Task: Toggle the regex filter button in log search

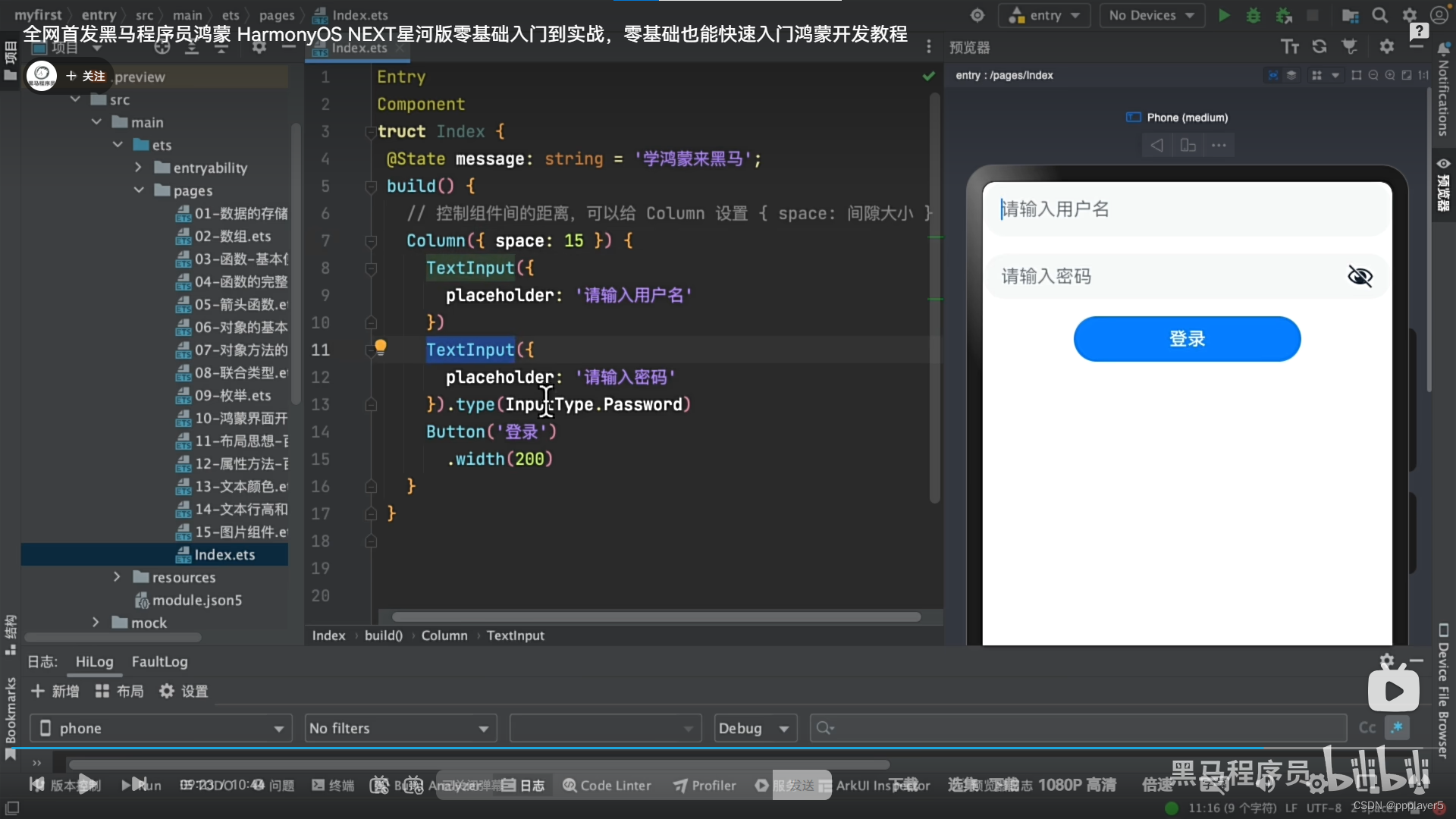Action: 1397,728
